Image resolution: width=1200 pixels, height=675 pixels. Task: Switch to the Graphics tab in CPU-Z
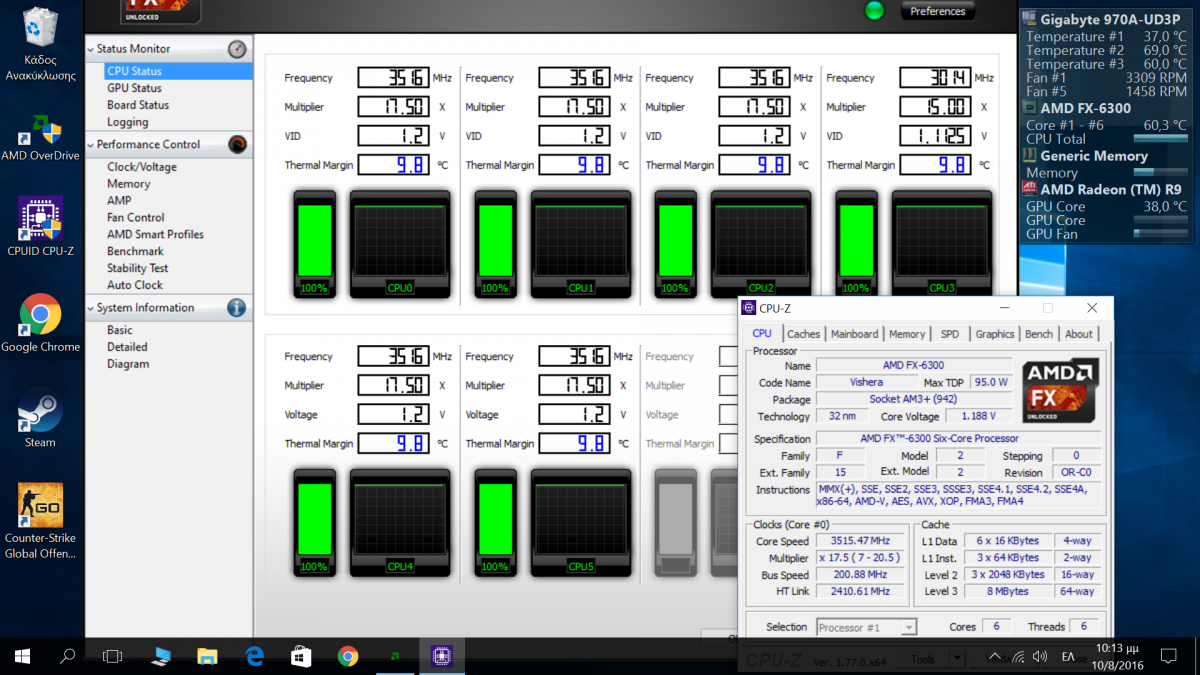(x=994, y=334)
